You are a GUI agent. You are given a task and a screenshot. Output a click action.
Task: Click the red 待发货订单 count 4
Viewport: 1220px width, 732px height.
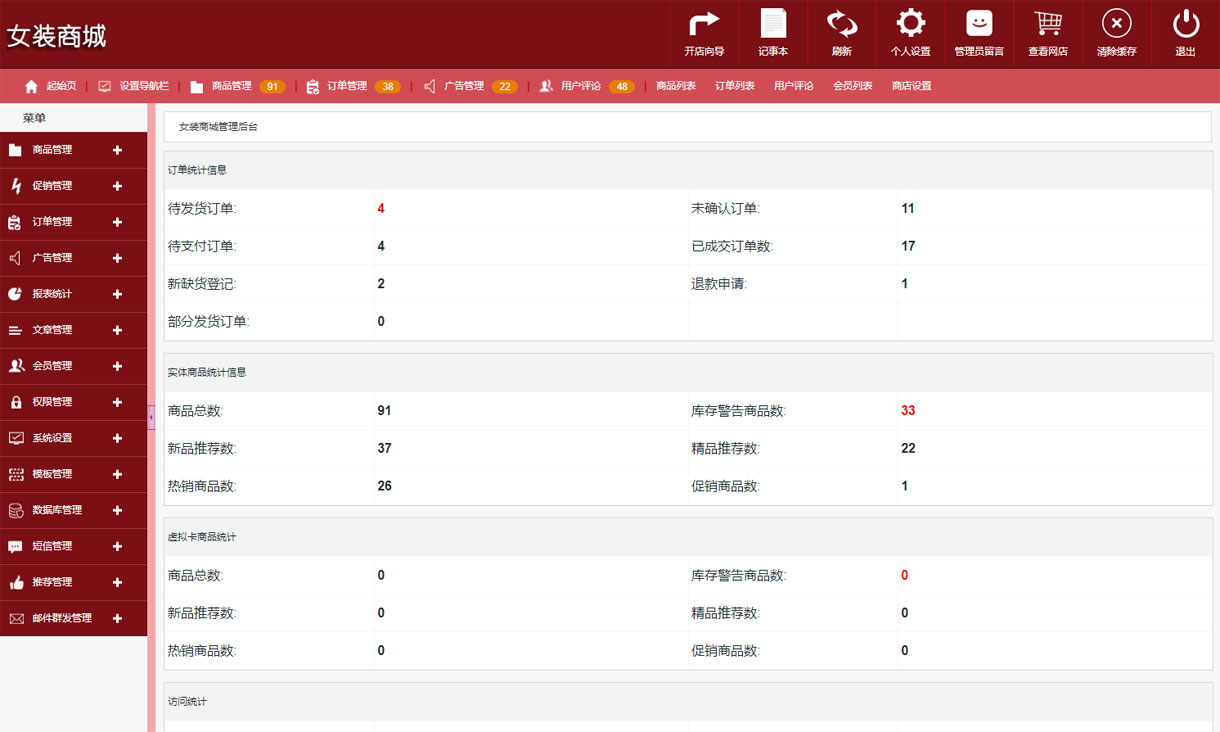coord(381,209)
